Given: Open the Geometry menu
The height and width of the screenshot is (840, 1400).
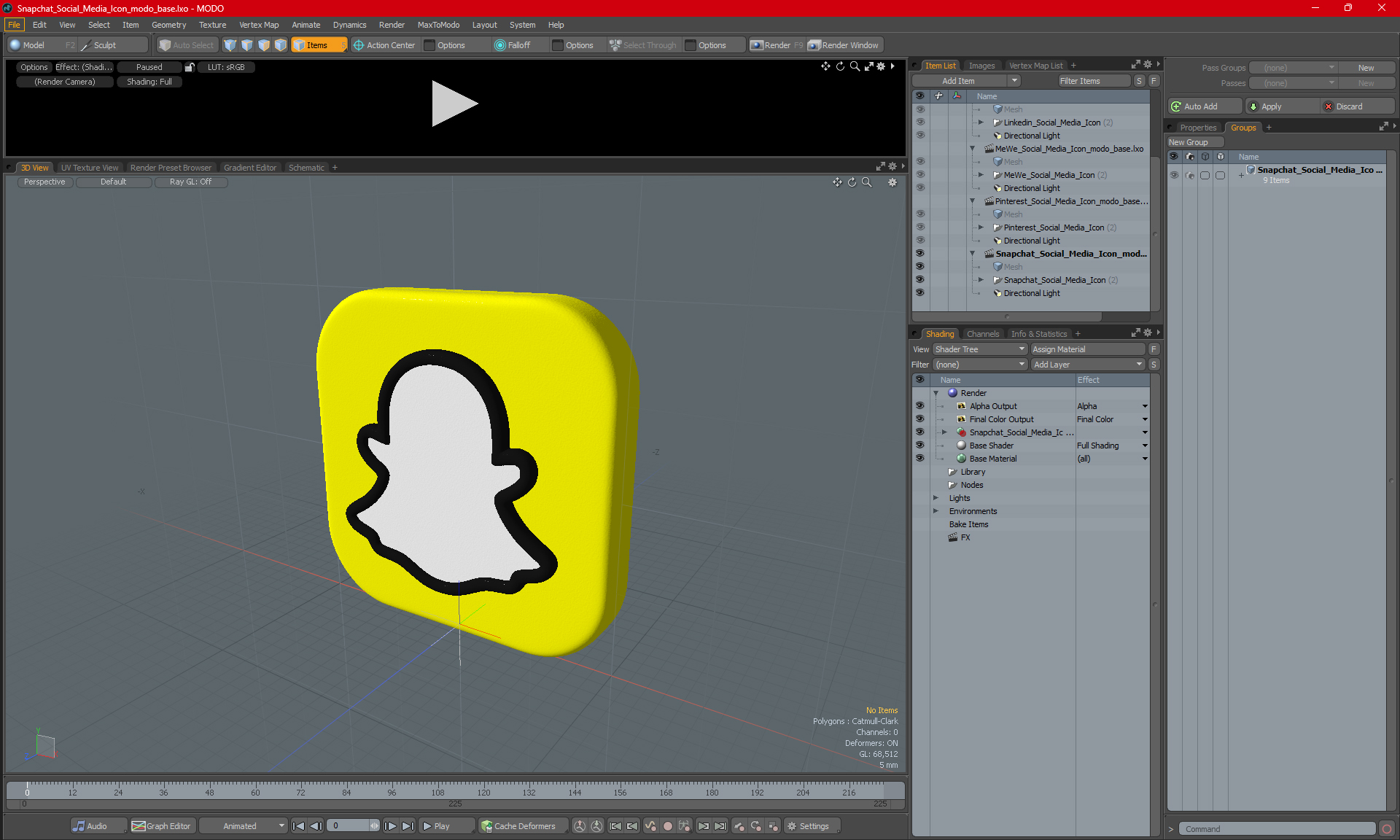Looking at the screenshot, I should pyautogui.click(x=168, y=25).
